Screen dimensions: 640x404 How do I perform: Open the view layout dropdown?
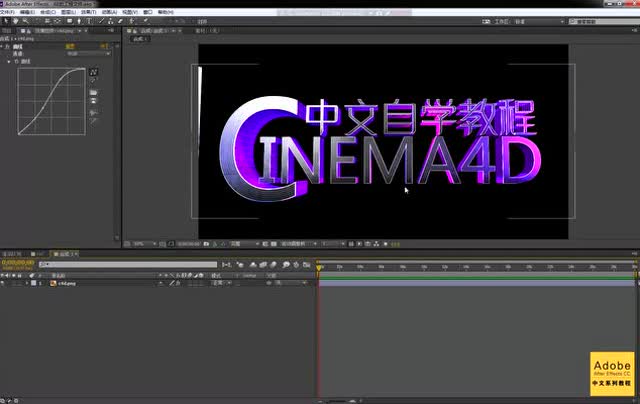tap(333, 244)
